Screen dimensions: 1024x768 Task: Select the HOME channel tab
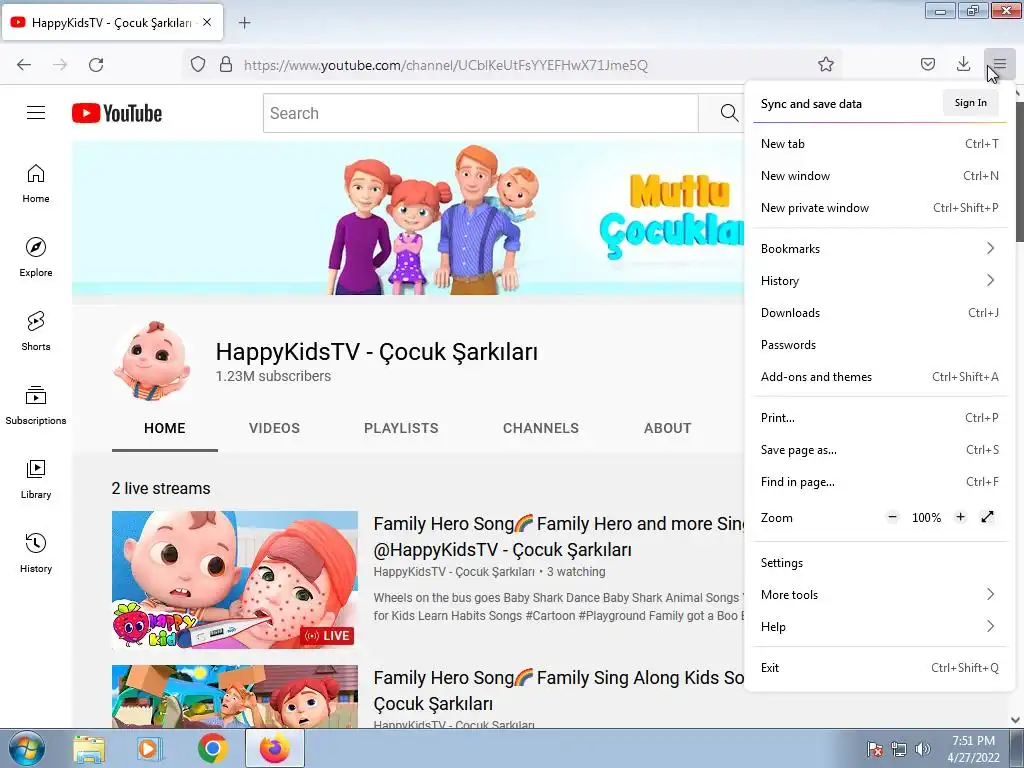165,428
